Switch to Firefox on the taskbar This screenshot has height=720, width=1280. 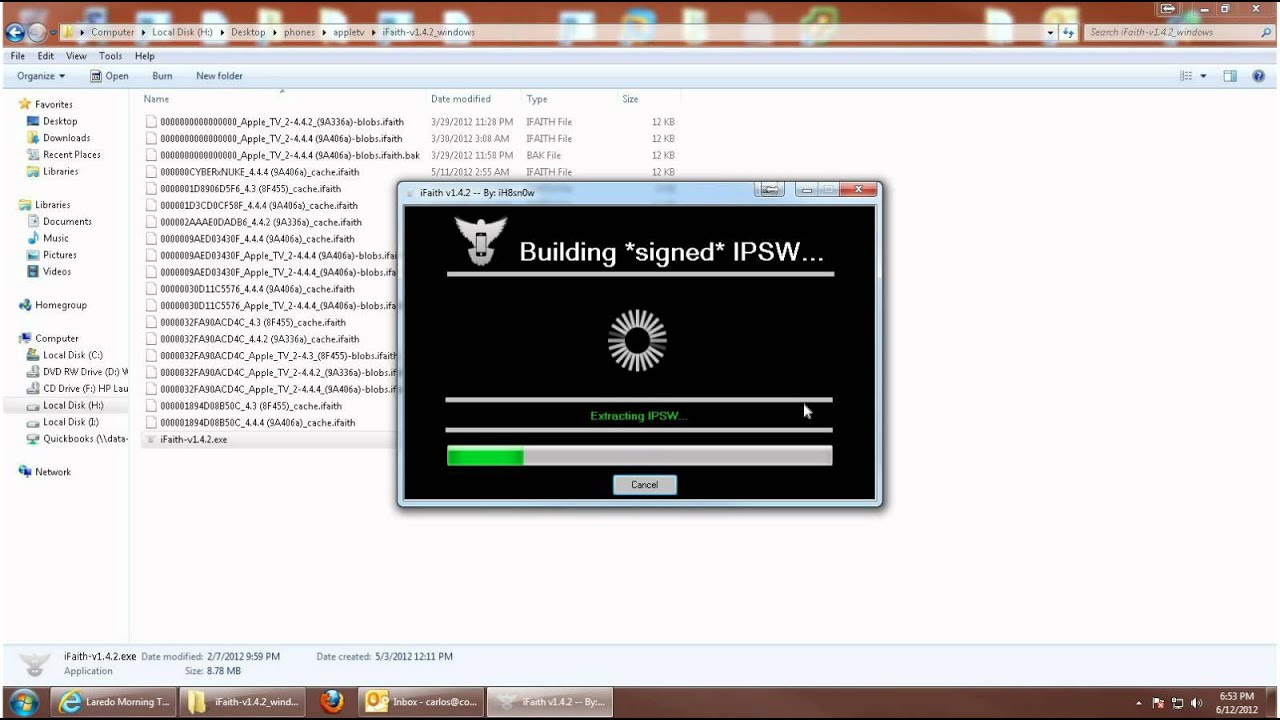(x=333, y=702)
